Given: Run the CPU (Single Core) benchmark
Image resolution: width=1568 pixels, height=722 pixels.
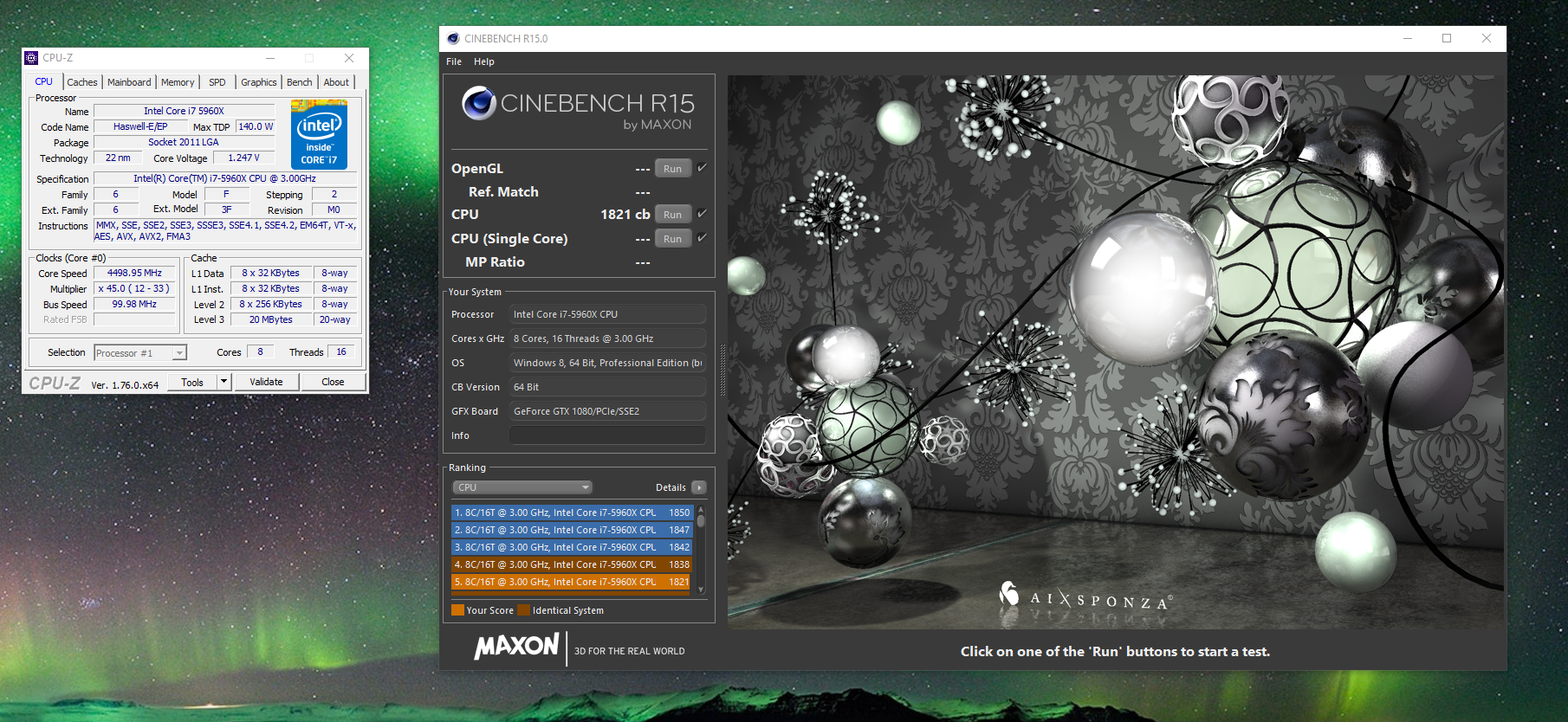Looking at the screenshot, I should tap(673, 239).
